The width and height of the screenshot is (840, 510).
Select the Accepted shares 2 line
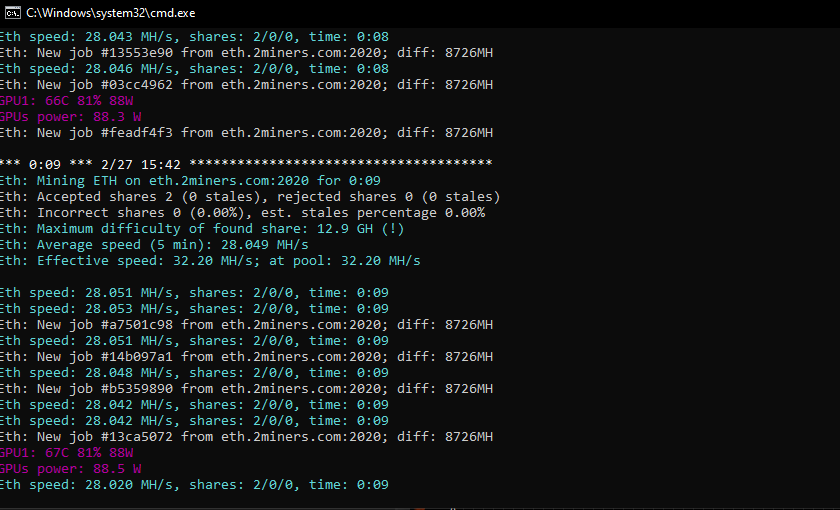coord(250,197)
